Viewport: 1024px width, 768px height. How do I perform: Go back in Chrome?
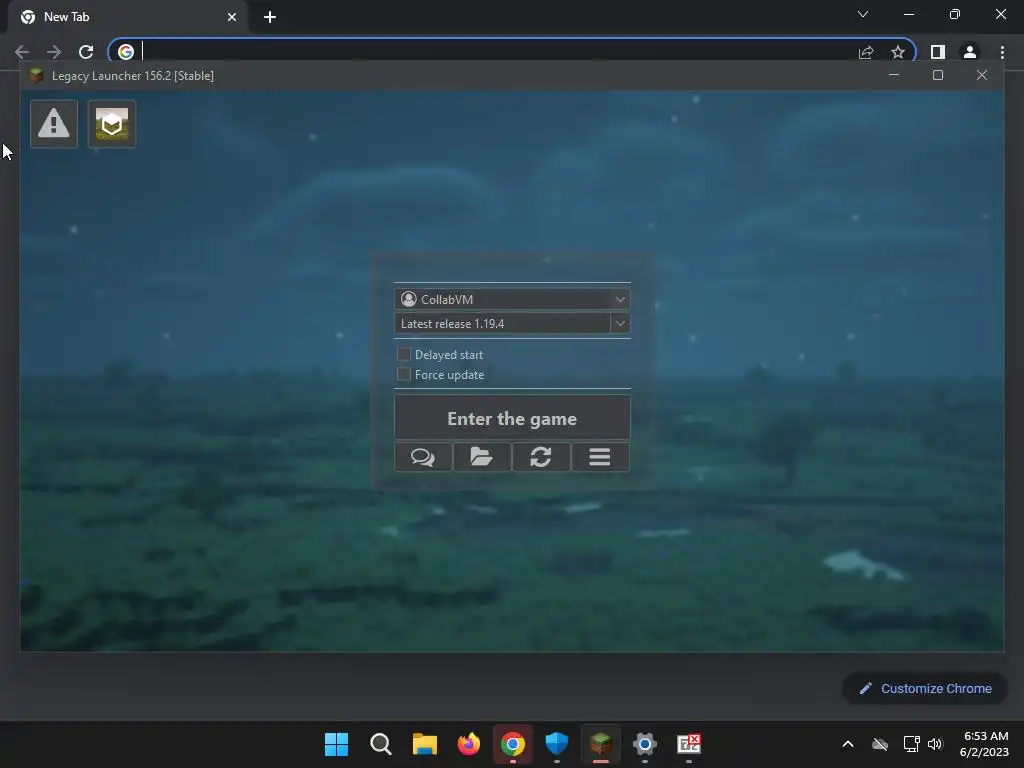(22, 52)
